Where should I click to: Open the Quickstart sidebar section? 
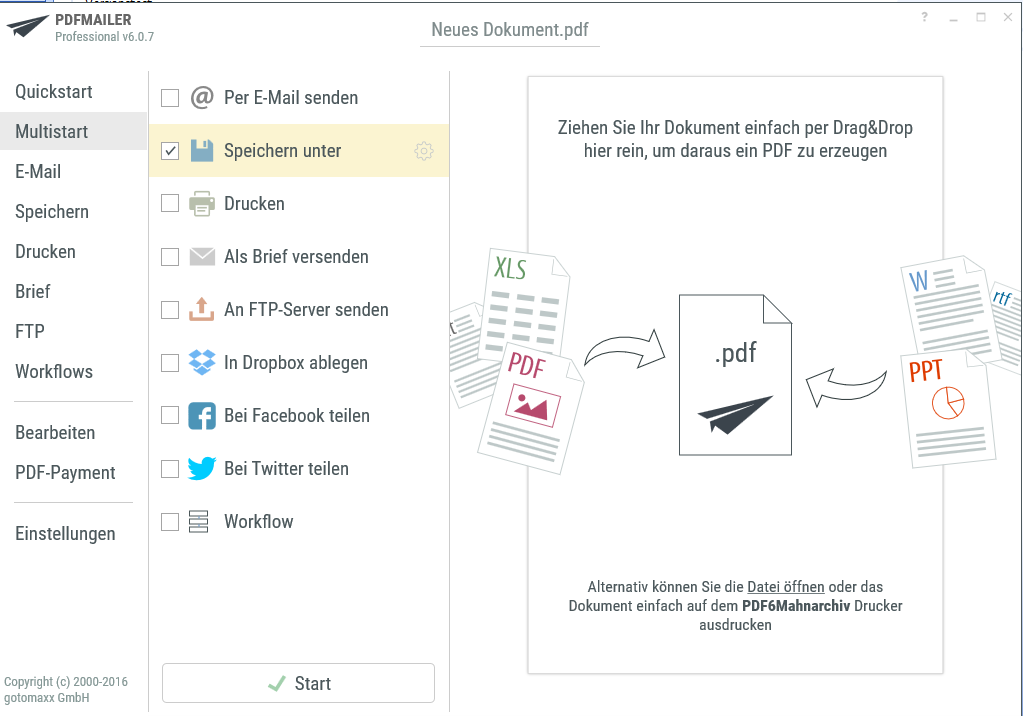[x=54, y=92]
